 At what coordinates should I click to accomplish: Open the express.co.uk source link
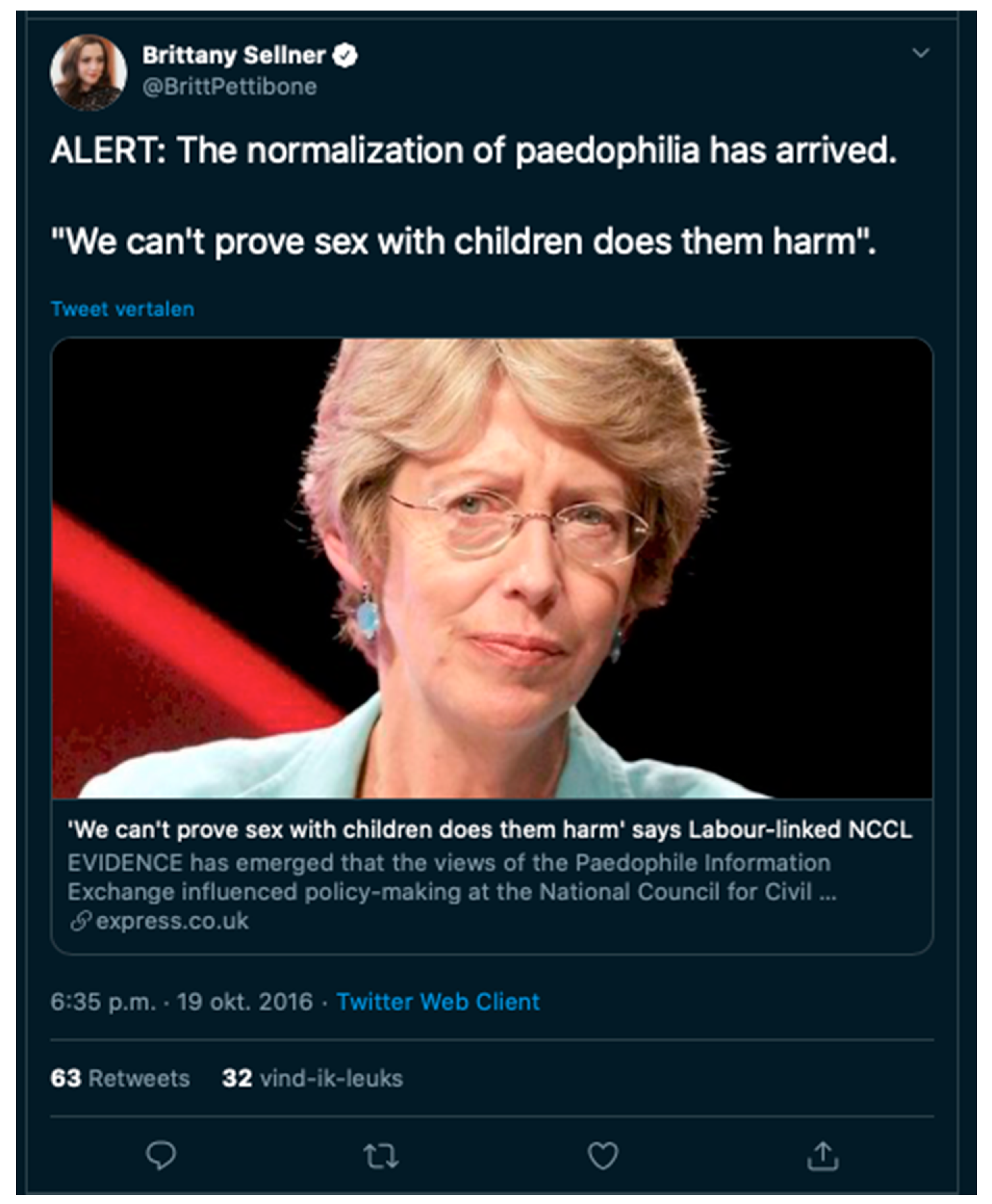tap(172, 921)
